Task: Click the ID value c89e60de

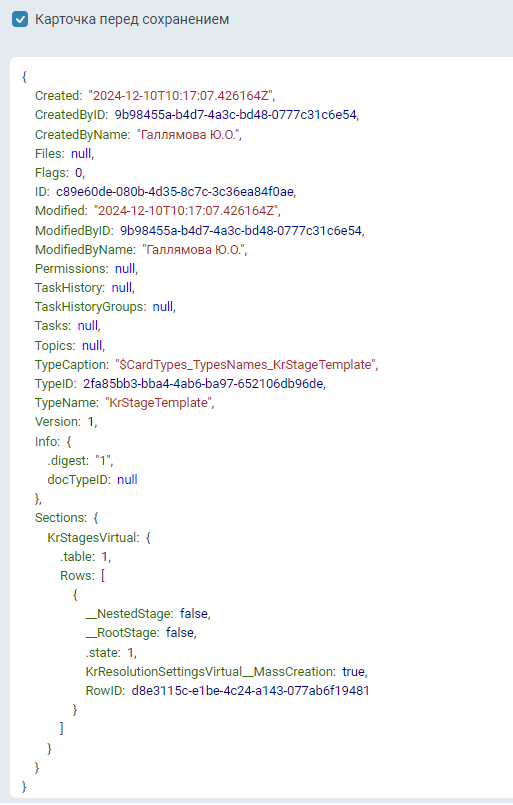Action: (175, 192)
